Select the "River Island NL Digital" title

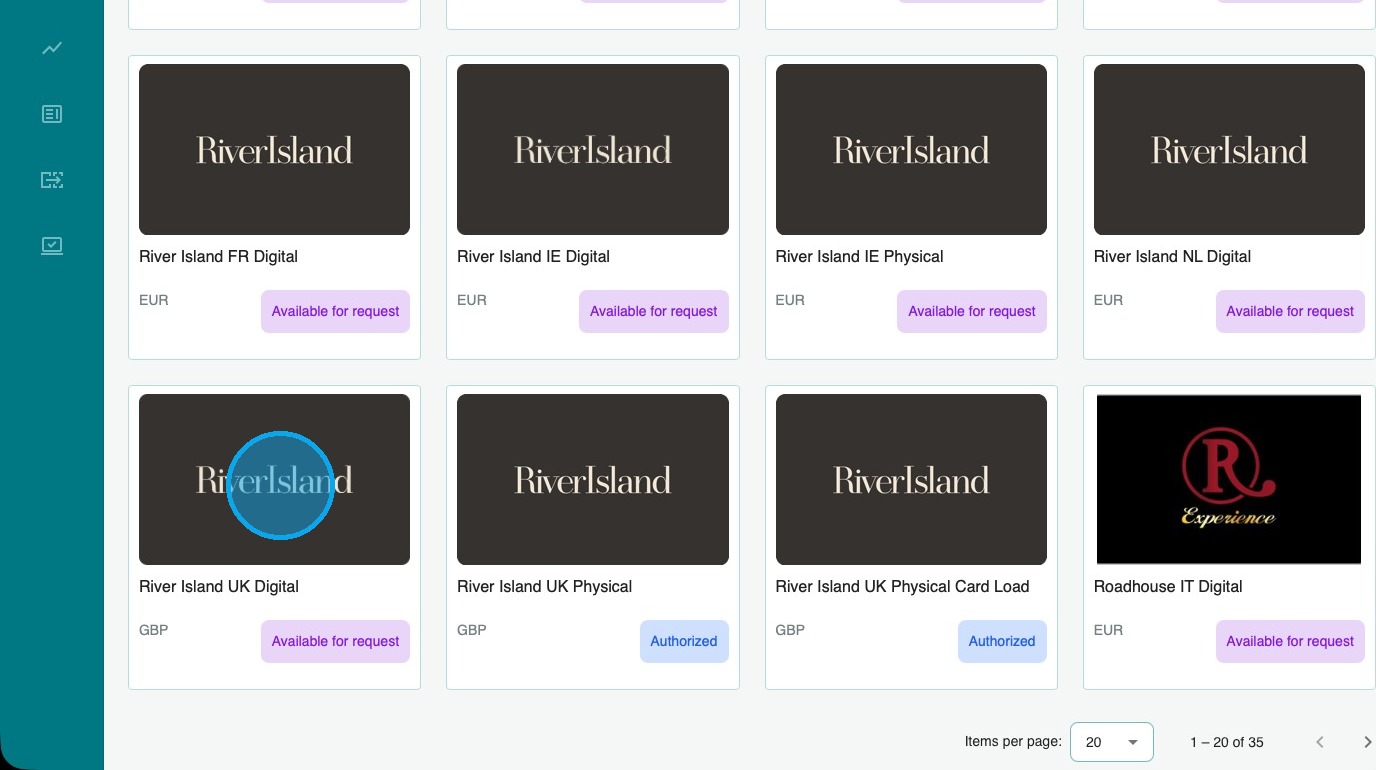click(1173, 256)
